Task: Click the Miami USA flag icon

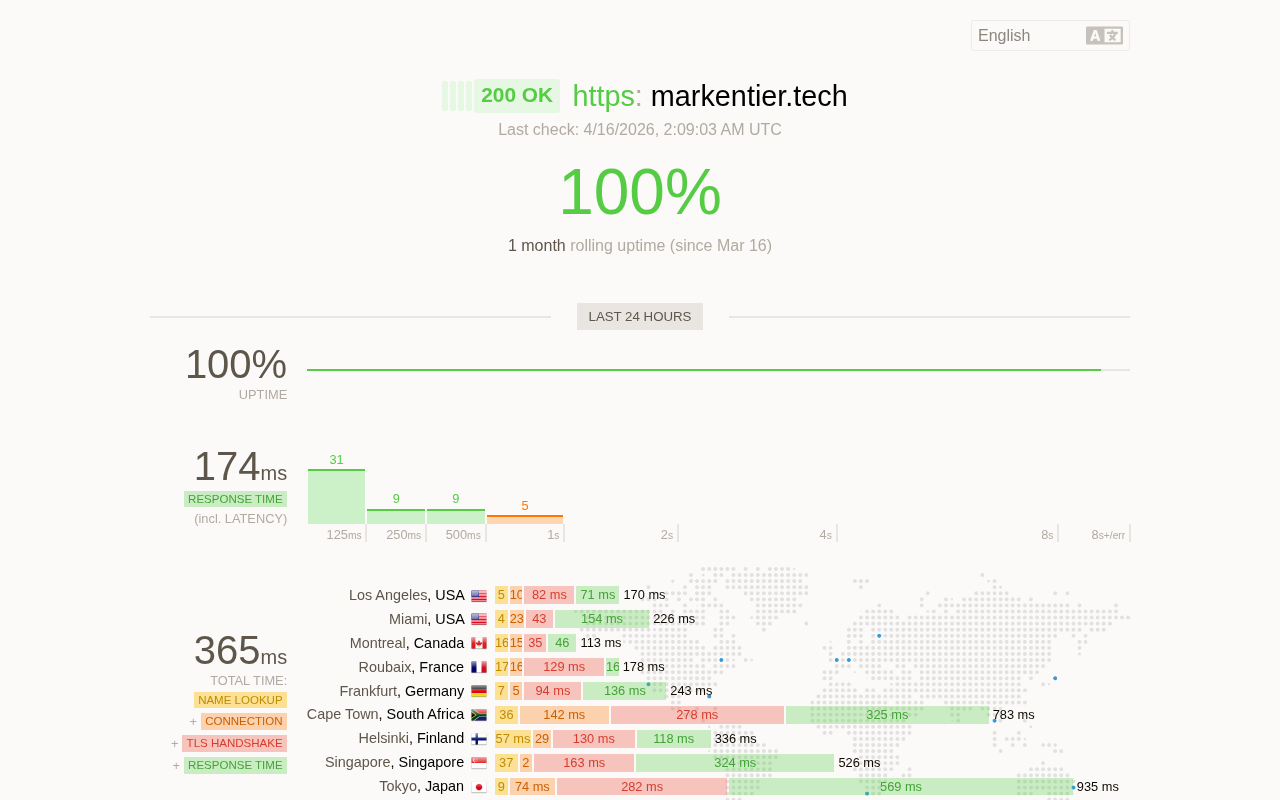Action: point(479,619)
